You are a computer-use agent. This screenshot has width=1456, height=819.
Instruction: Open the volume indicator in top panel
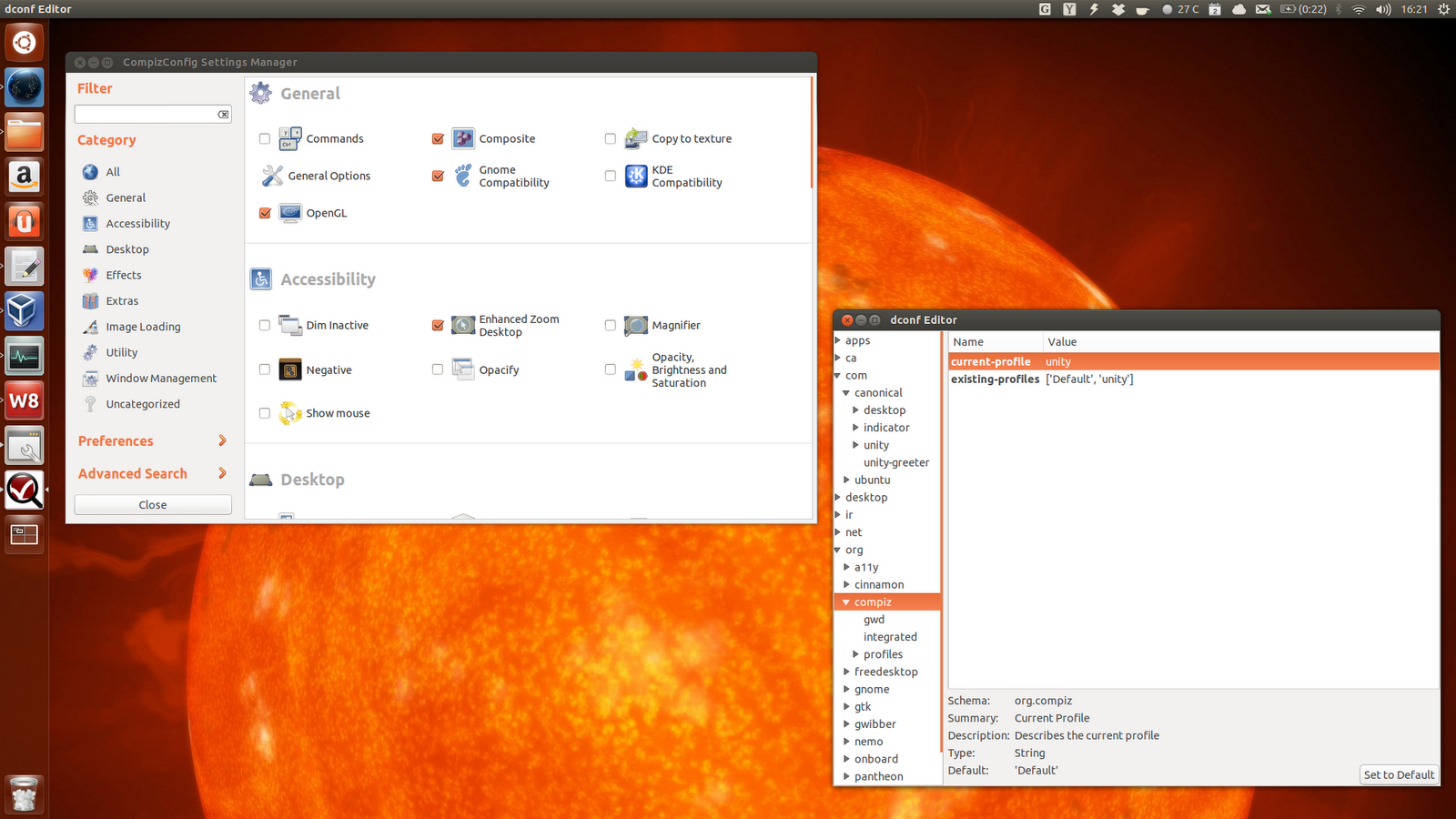pyautogui.click(x=1383, y=9)
